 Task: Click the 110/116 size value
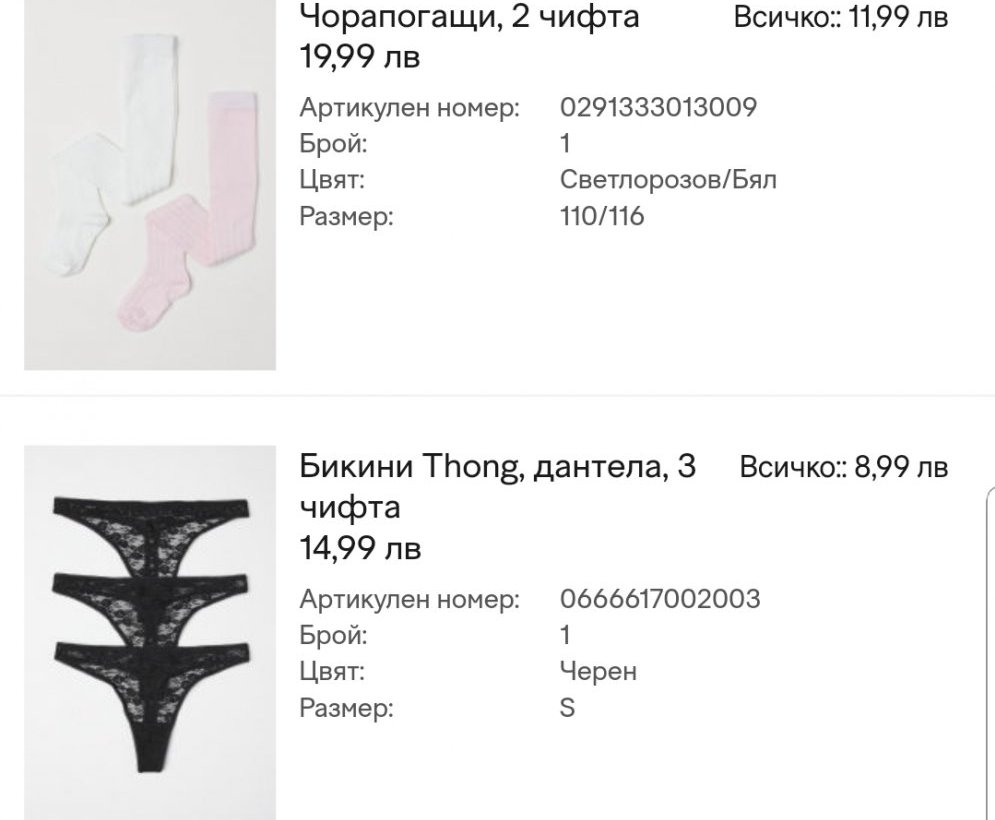pyautogui.click(x=602, y=216)
